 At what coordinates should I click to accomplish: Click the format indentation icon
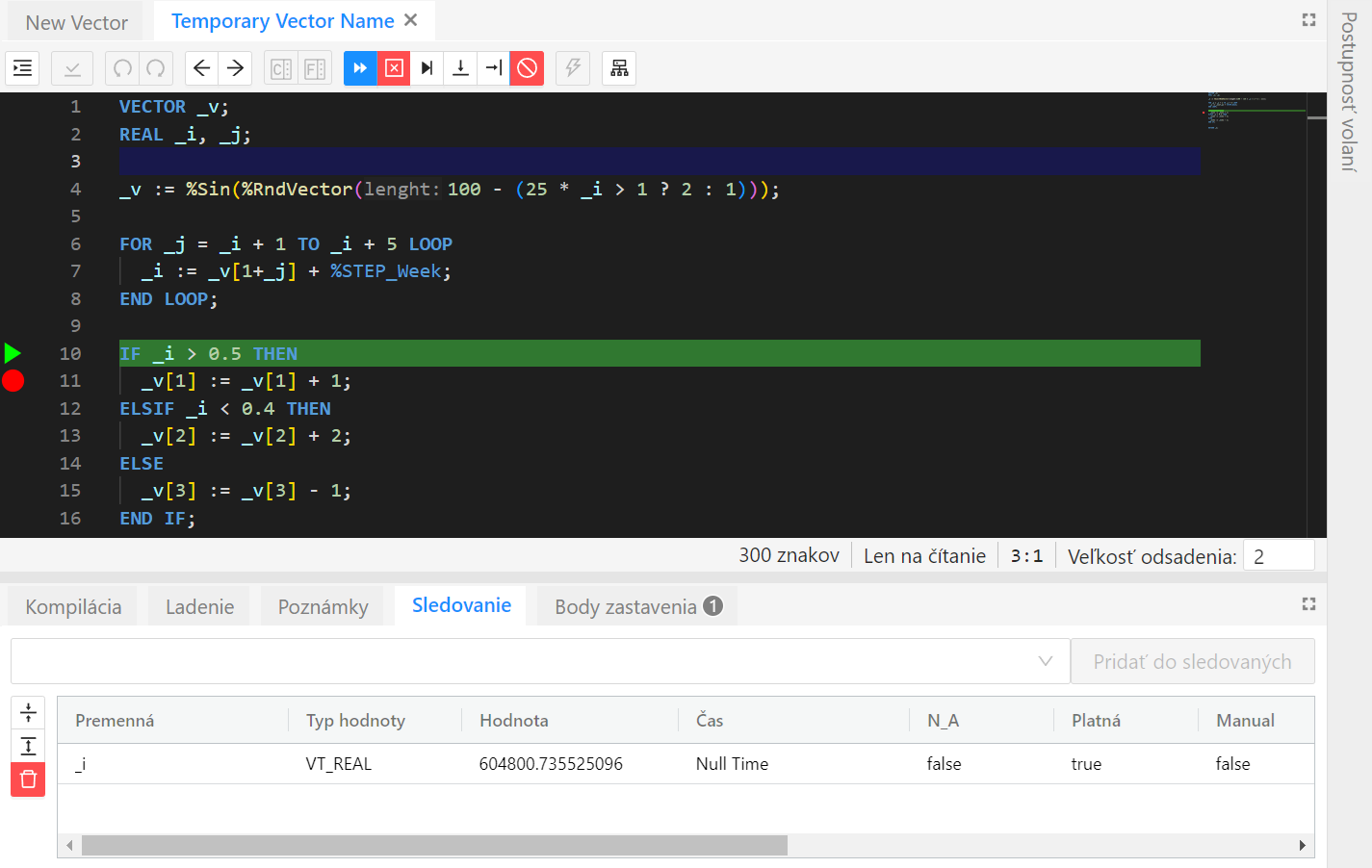(x=21, y=67)
